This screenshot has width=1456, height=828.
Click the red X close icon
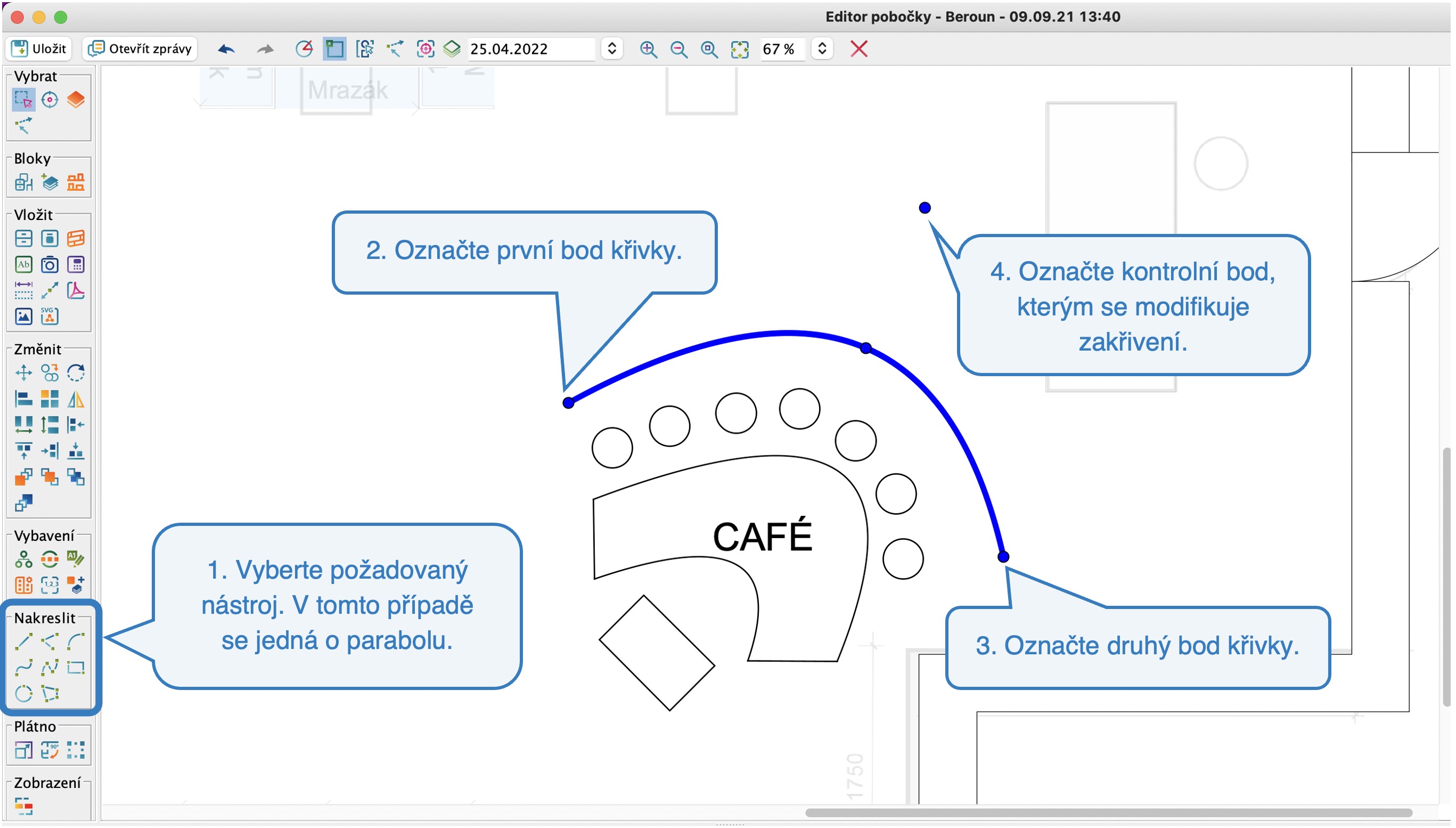[860, 49]
